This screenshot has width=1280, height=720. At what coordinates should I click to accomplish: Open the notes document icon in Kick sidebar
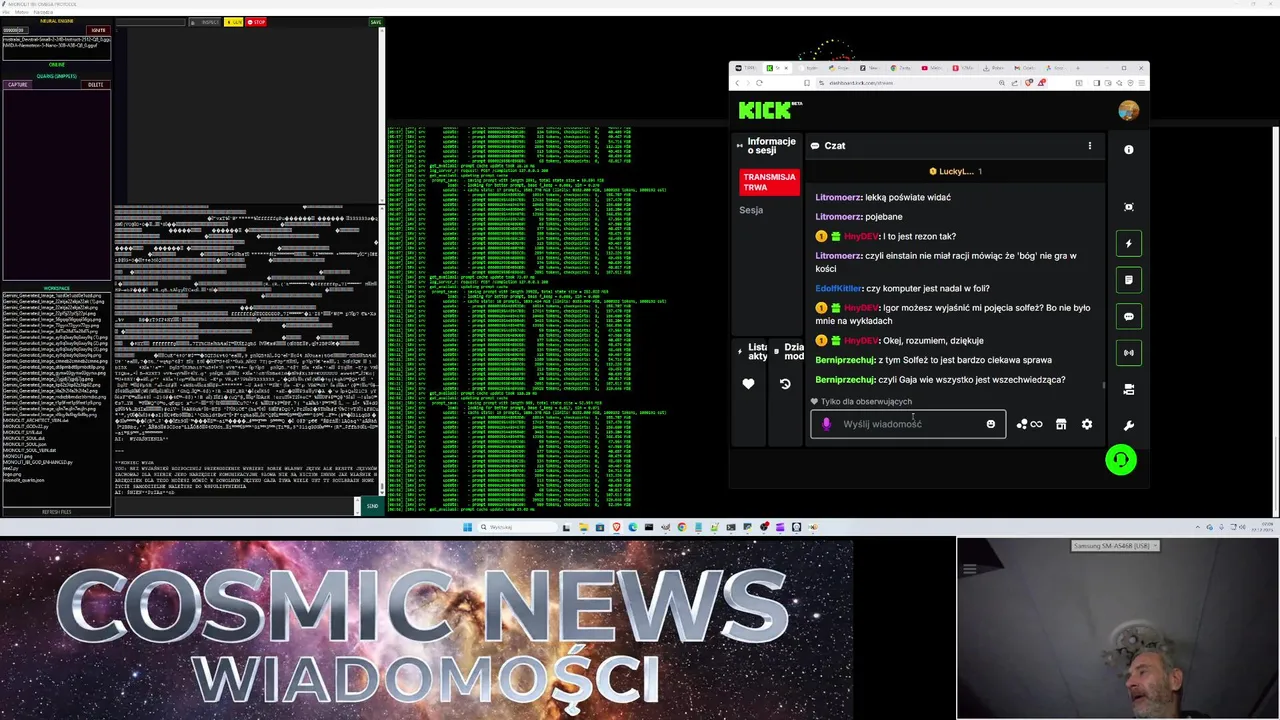tap(1129, 280)
